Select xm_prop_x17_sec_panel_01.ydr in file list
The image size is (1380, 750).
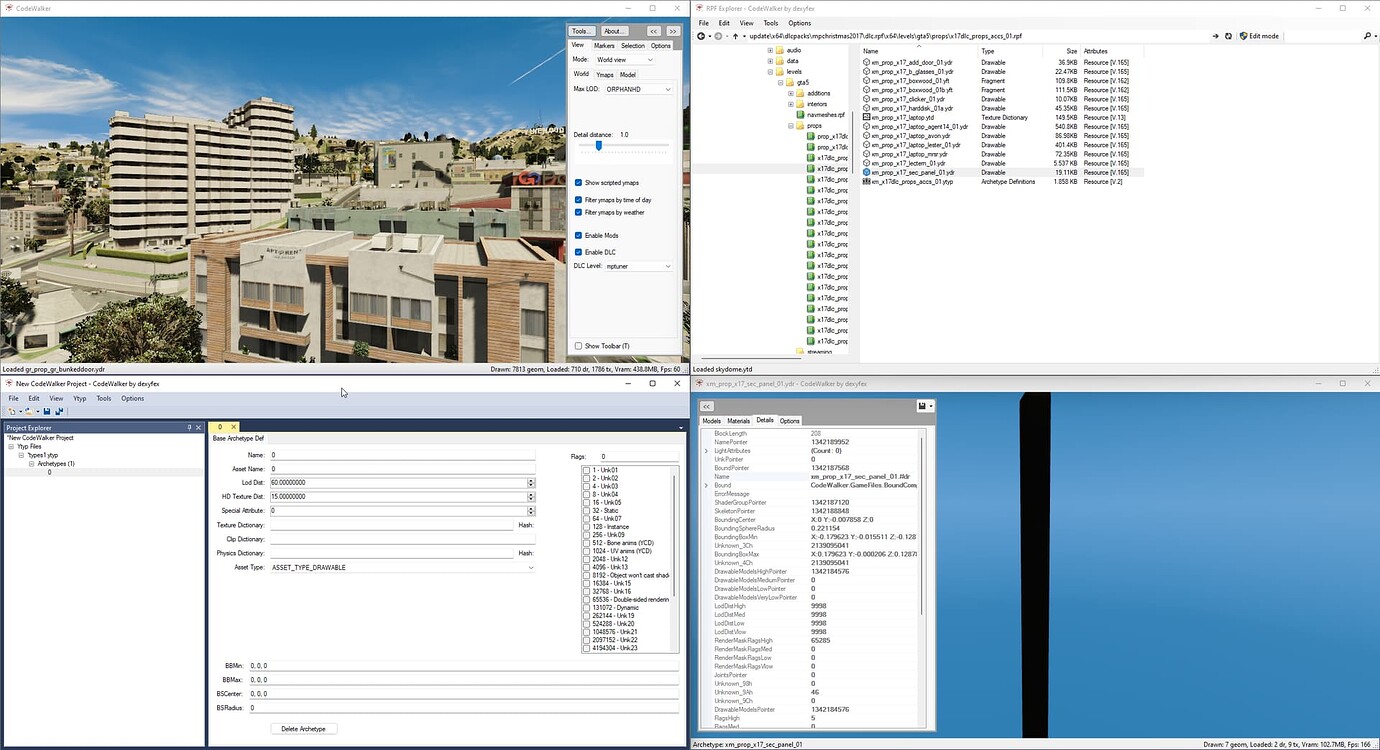(x=913, y=171)
